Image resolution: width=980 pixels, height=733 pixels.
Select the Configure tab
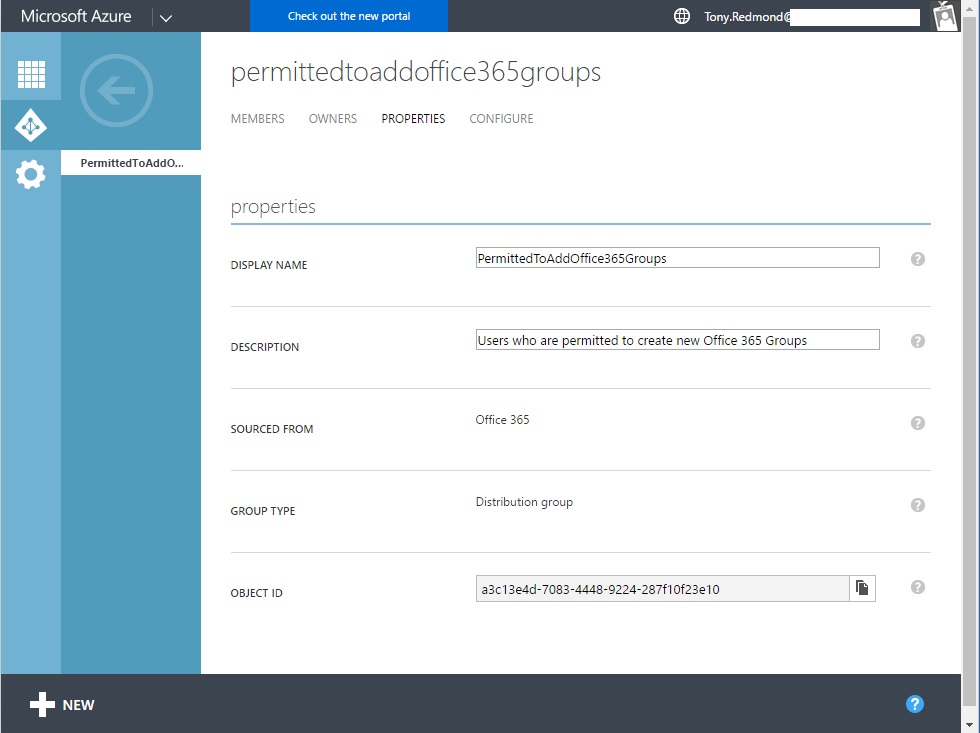pos(501,118)
